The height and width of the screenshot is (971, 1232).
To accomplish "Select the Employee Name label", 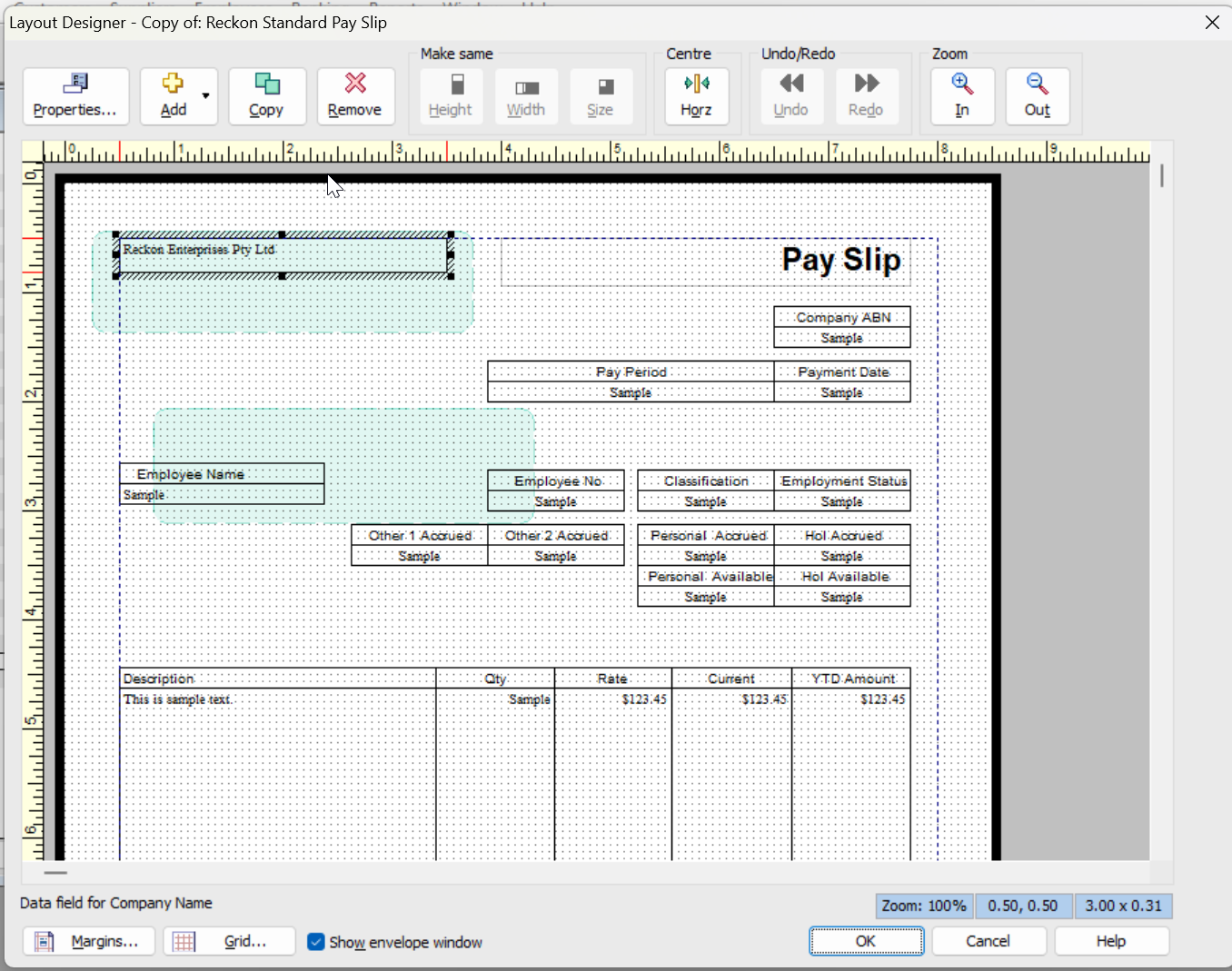I will pos(222,474).
